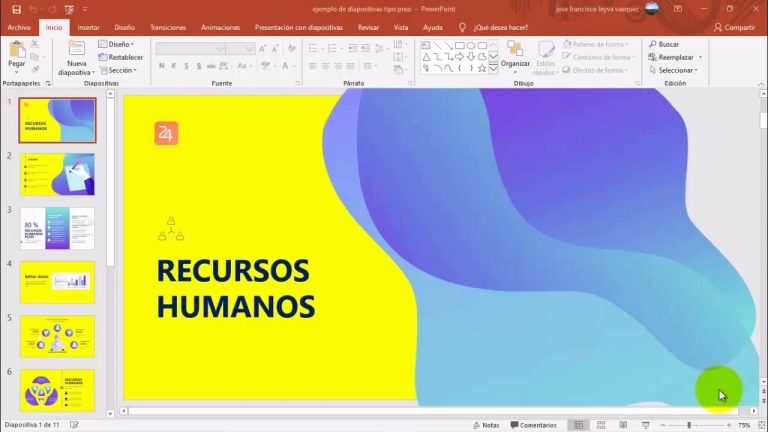Expand the shapes gallery more arrow
Viewport: 768px width, 432px height.
pyautogui.click(x=493, y=69)
